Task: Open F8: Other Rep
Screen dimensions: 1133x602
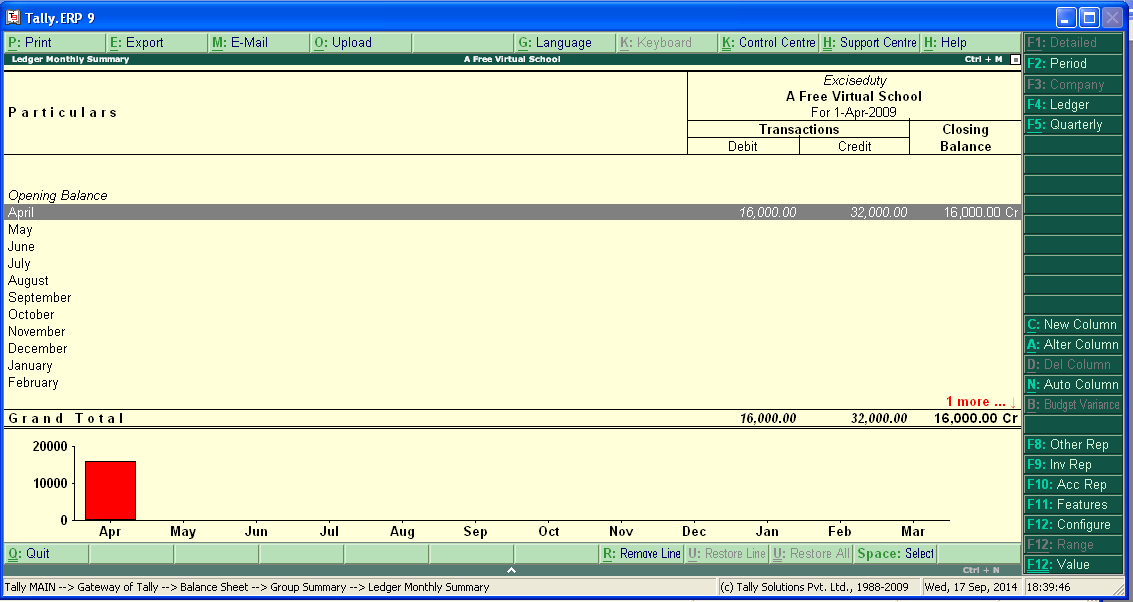Action: pyautogui.click(x=1073, y=444)
